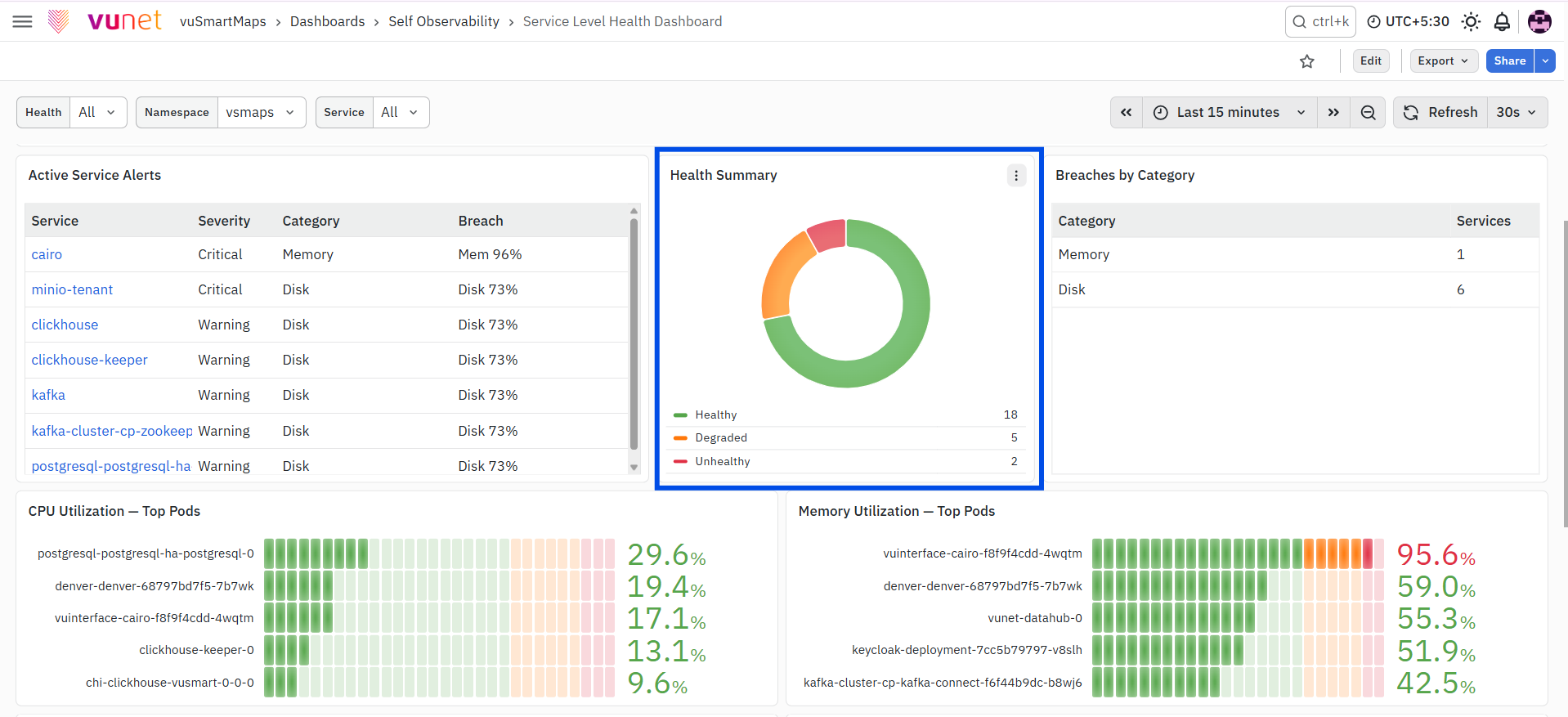Open the hamburger navigation menu
Image resolution: width=1568 pixels, height=717 pixels.
point(23,21)
